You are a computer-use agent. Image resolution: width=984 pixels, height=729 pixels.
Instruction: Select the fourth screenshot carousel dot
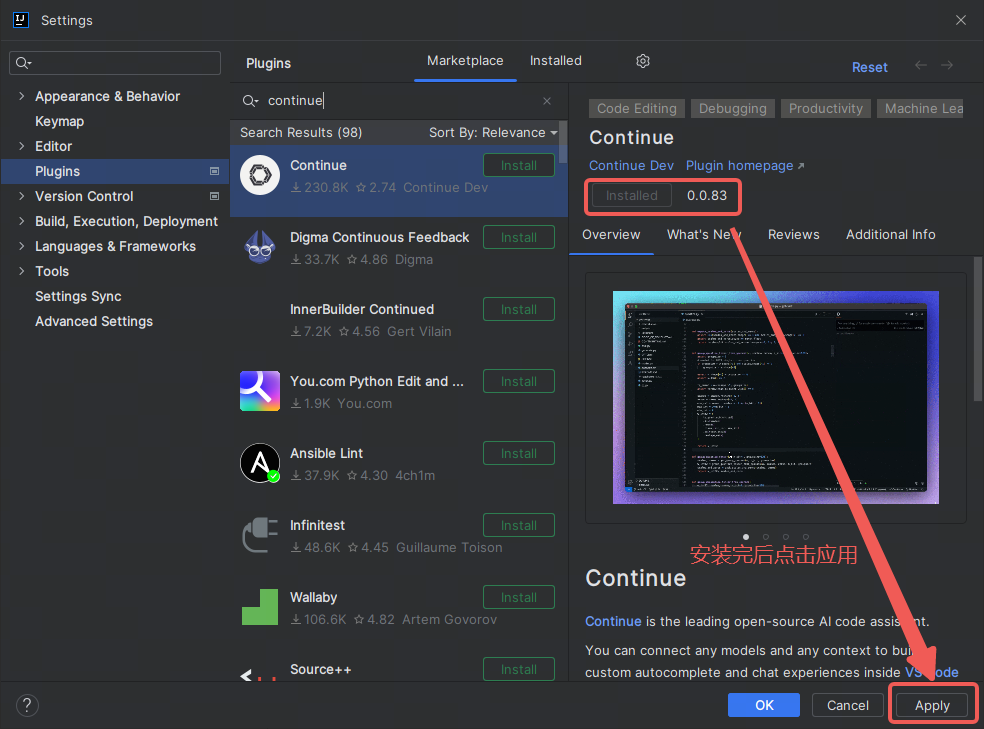tap(806, 536)
